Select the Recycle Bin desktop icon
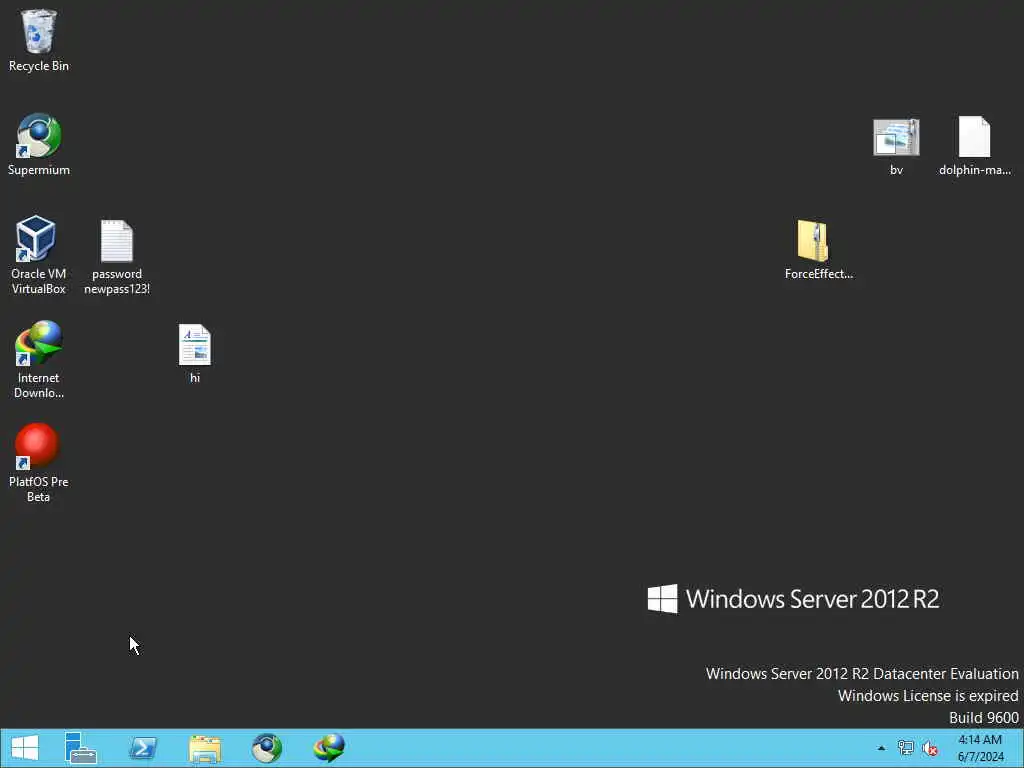The height and width of the screenshot is (768, 1024). coord(39,40)
